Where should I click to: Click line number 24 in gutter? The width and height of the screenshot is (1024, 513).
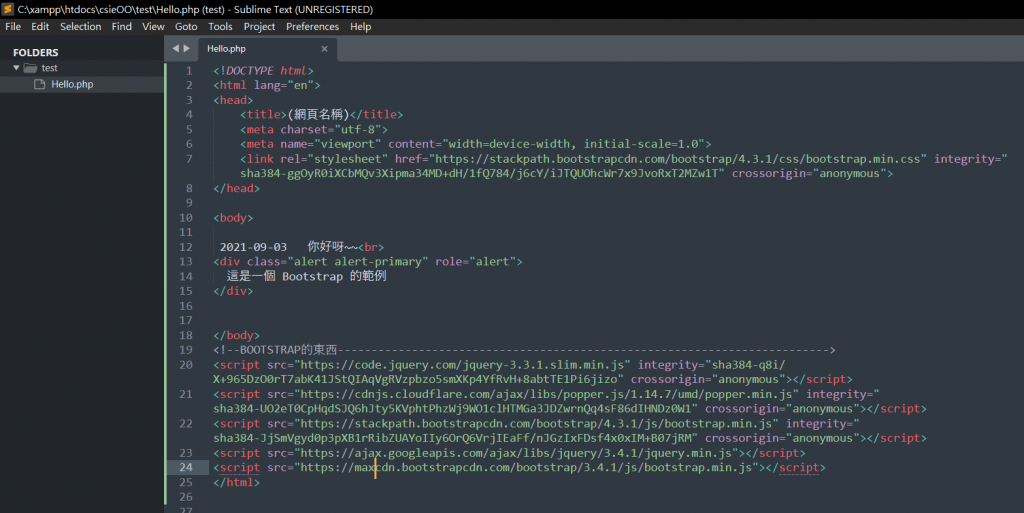point(185,467)
